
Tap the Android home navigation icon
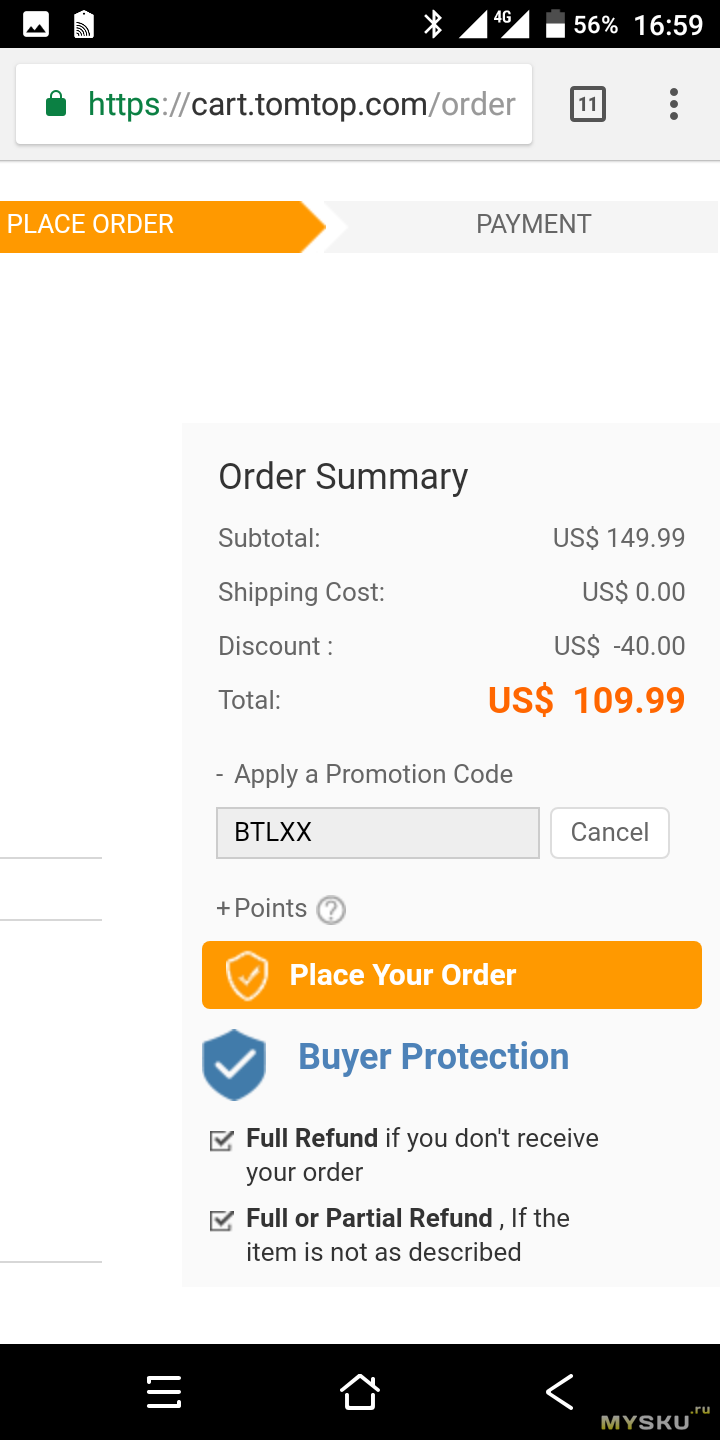pos(360,1391)
